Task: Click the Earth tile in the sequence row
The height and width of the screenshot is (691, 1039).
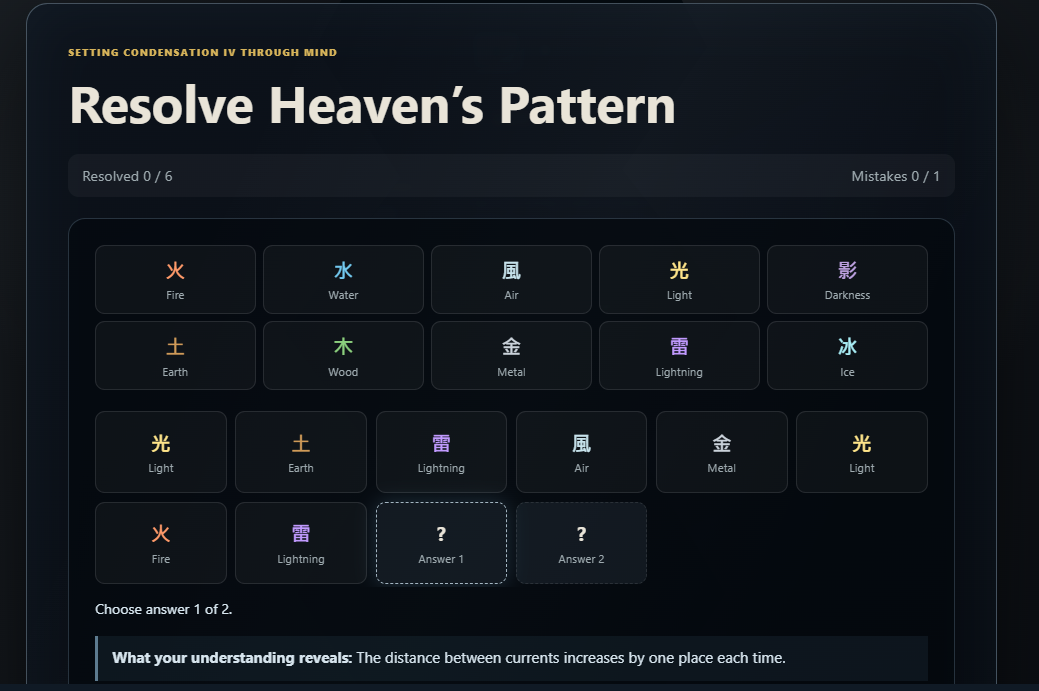Action: tap(301, 452)
